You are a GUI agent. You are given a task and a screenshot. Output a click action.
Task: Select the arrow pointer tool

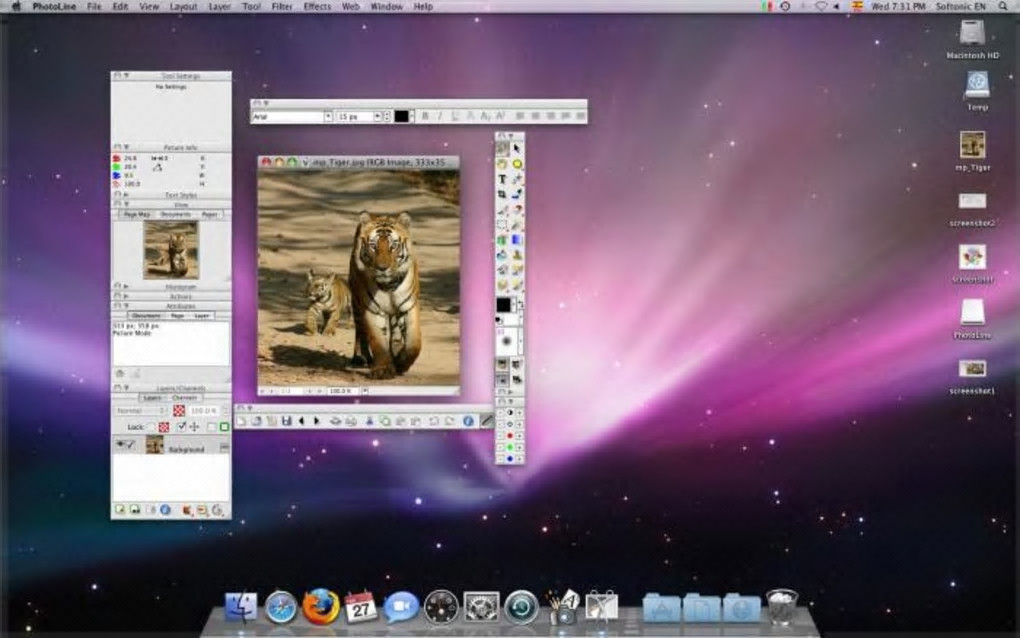517,149
